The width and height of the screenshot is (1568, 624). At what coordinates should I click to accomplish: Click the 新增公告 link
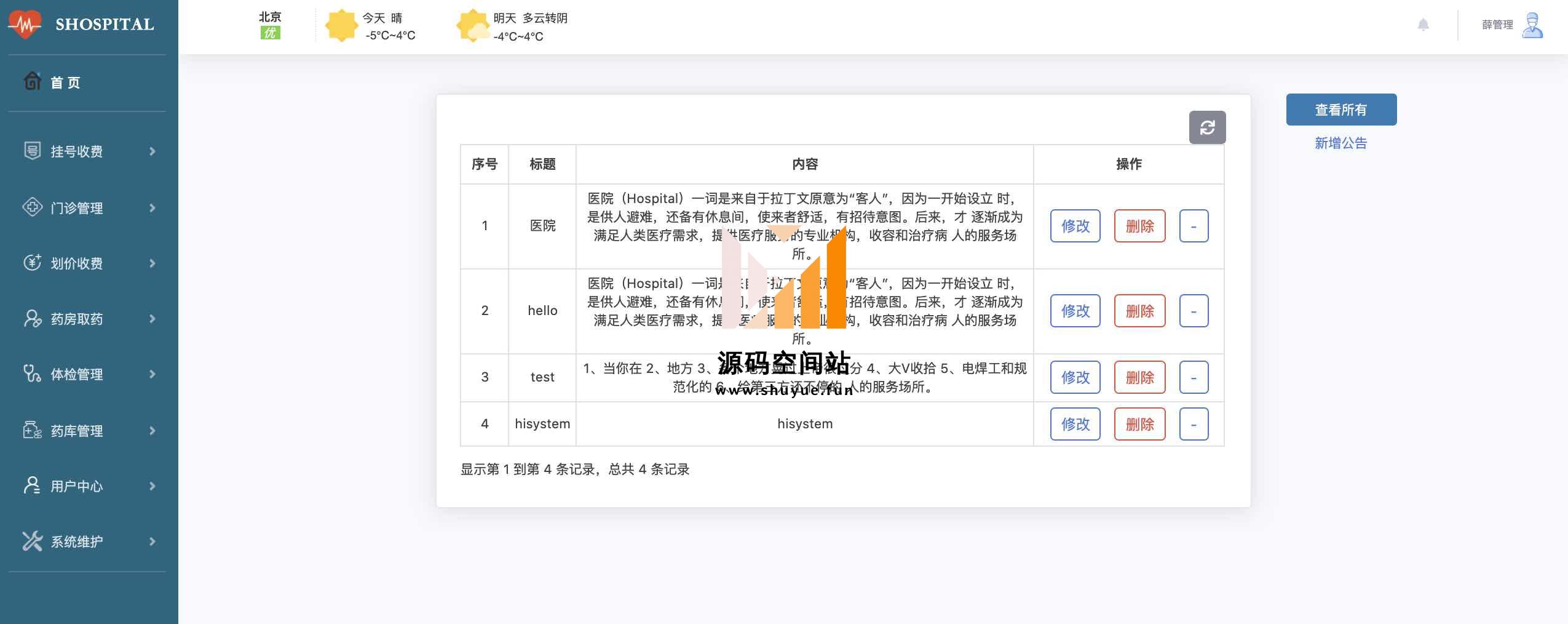pyautogui.click(x=1341, y=143)
